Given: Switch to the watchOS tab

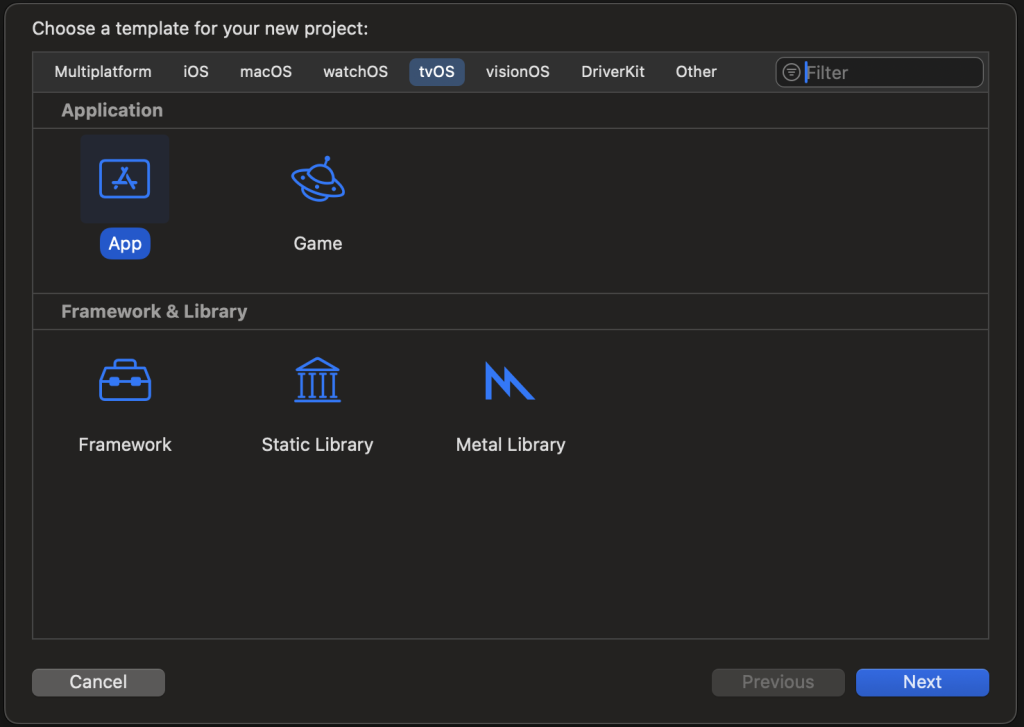Looking at the screenshot, I should point(355,72).
